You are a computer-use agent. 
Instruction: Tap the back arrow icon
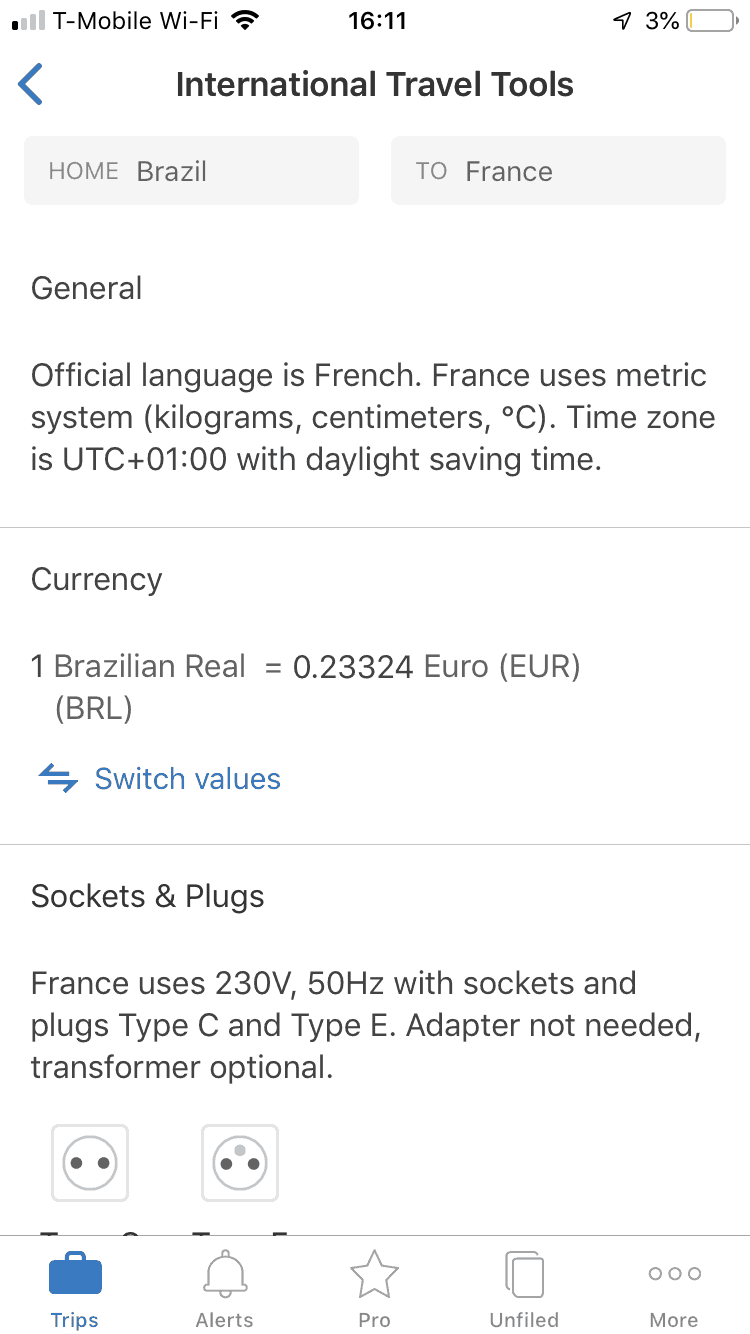click(x=31, y=84)
